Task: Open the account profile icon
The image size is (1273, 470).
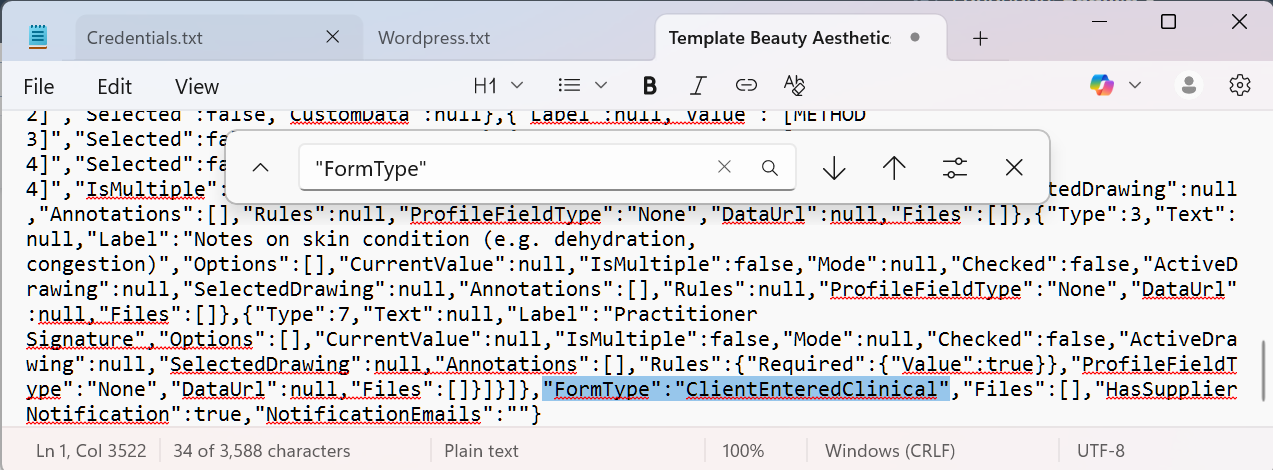Action: 1190,85
